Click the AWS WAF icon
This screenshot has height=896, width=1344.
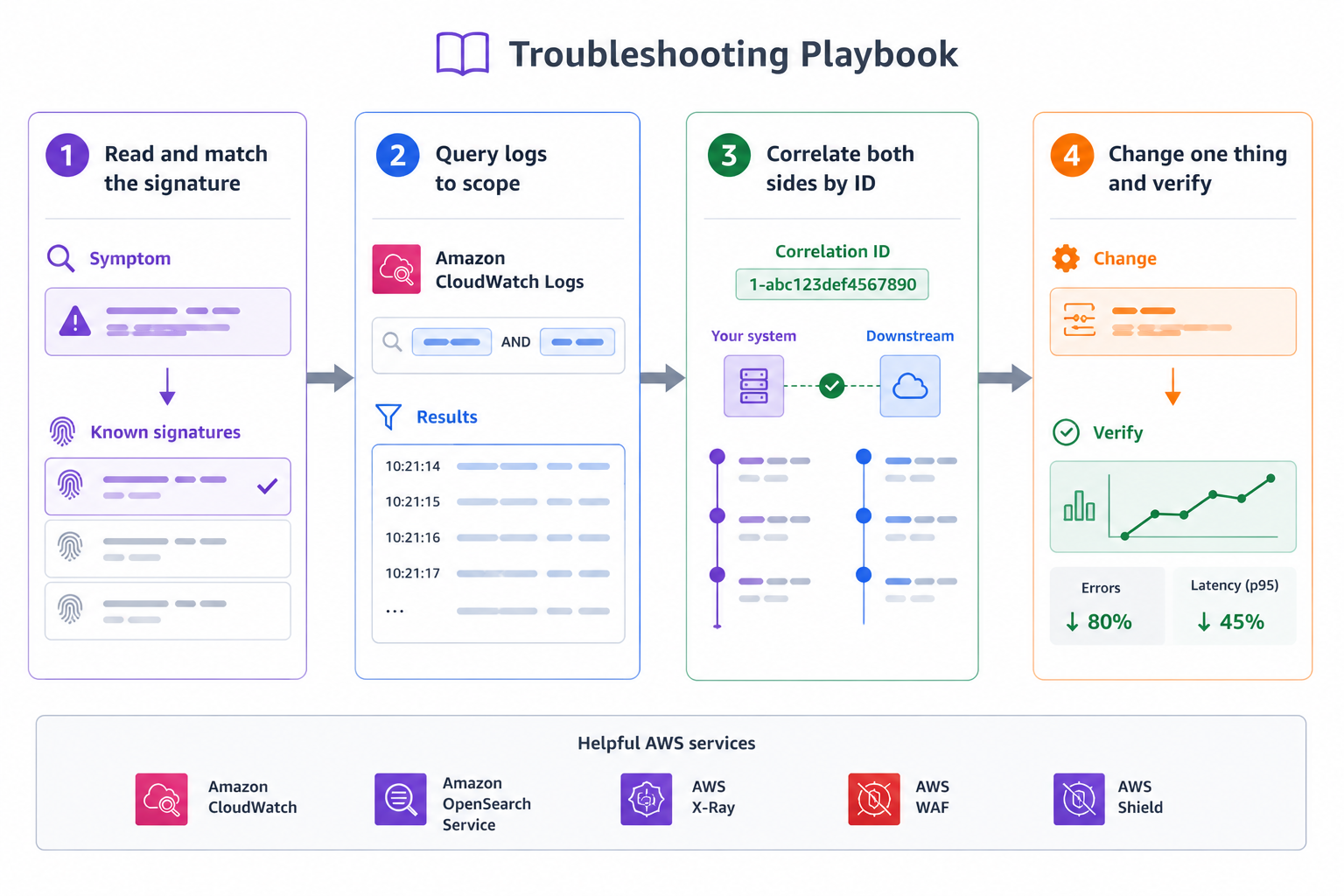(874, 799)
